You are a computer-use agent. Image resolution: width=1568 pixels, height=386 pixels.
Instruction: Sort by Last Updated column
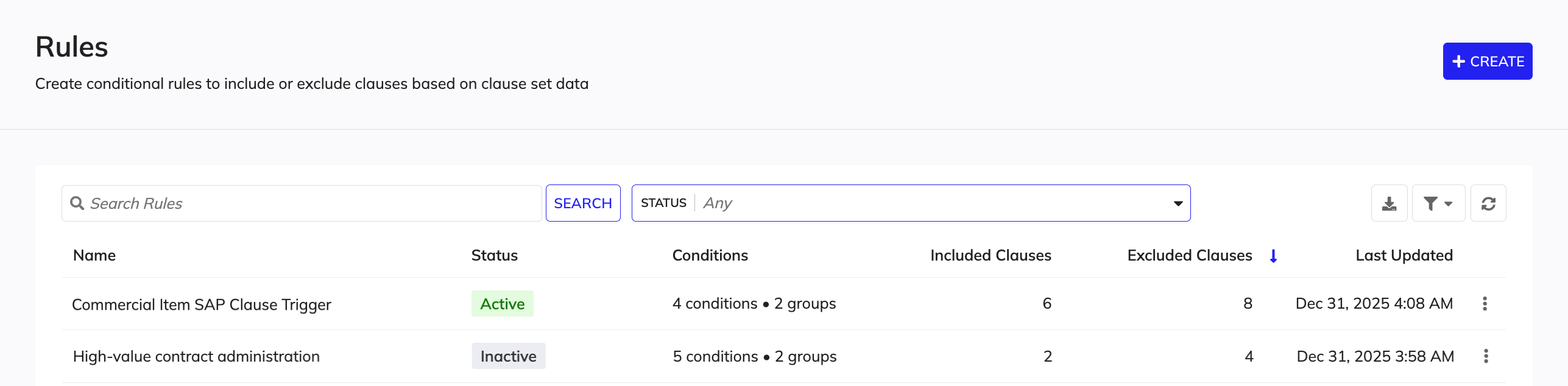click(1404, 255)
